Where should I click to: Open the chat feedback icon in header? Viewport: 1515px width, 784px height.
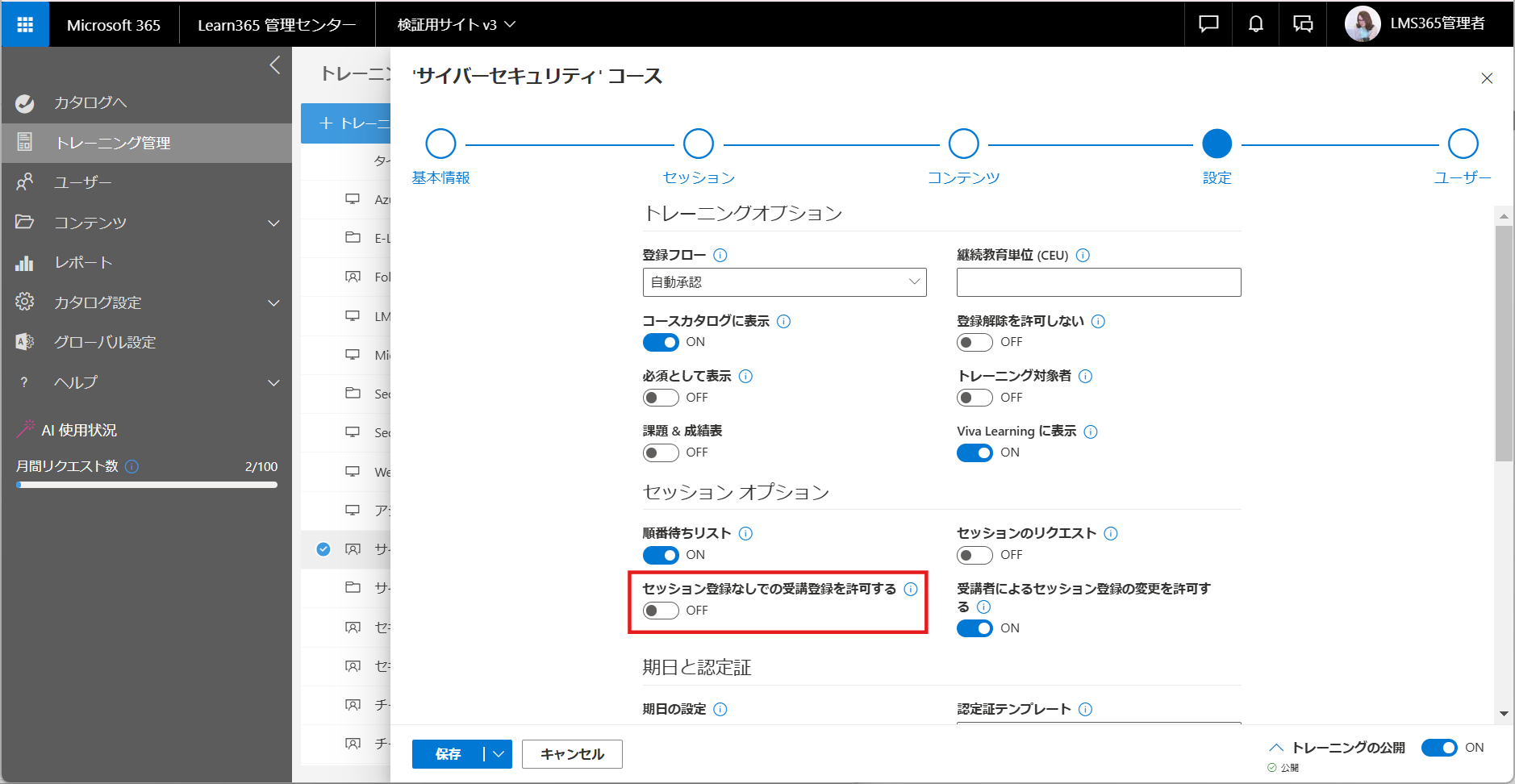point(1208,24)
